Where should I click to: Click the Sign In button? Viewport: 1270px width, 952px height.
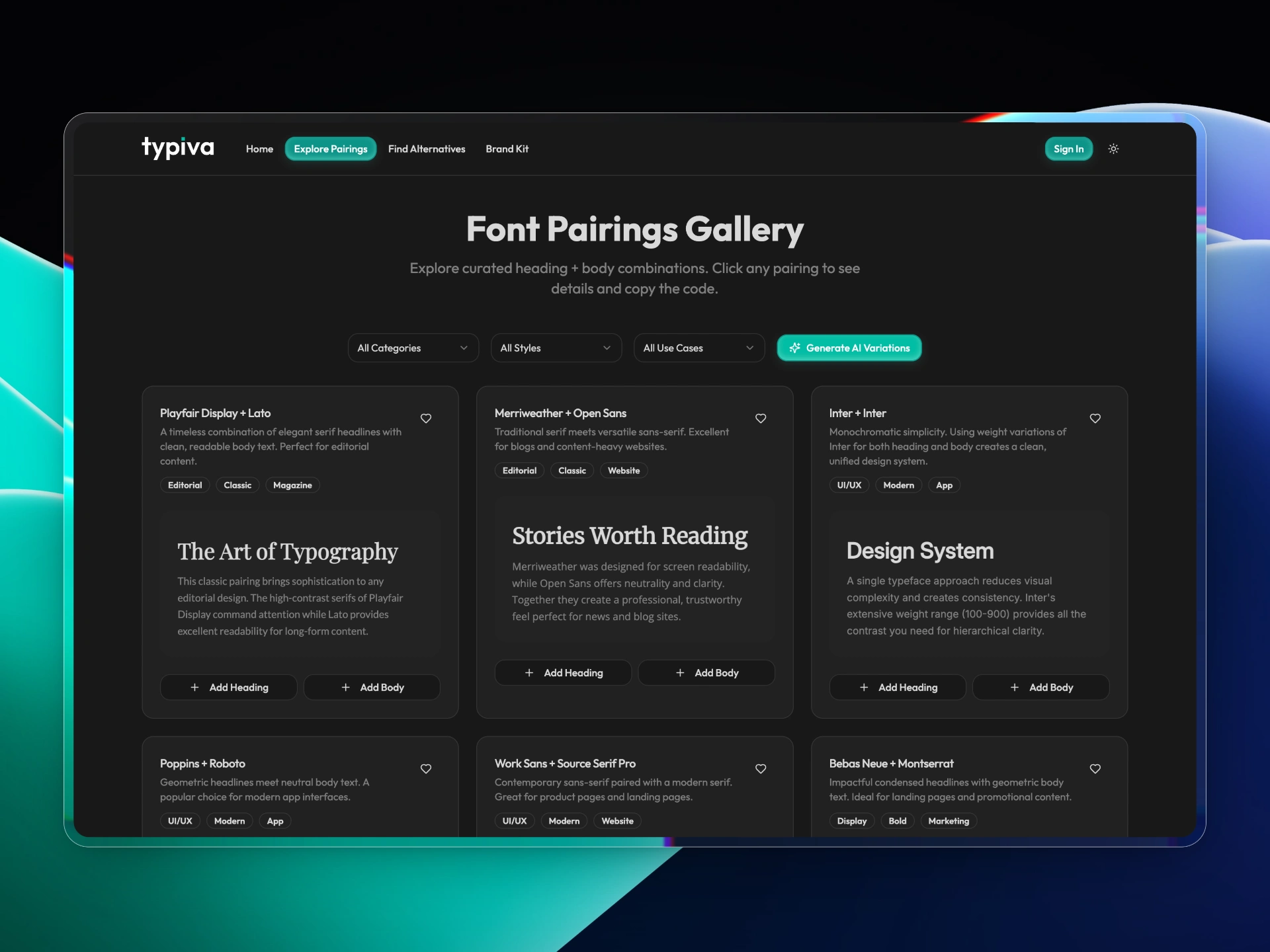coord(1068,149)
